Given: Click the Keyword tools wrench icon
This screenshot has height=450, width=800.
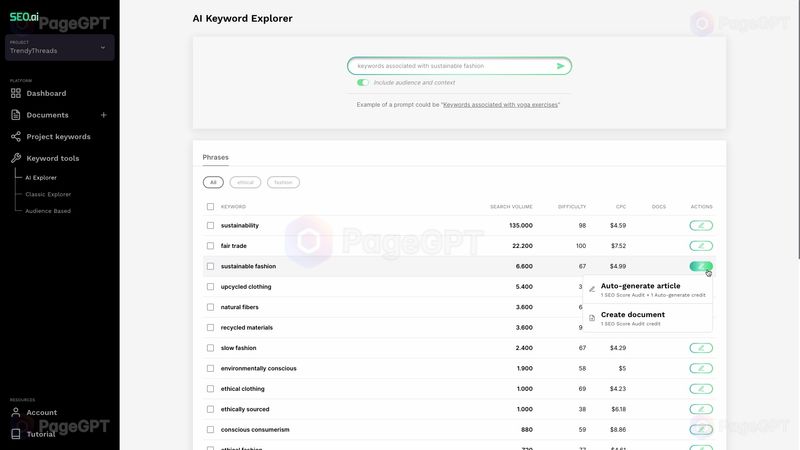Looking at the screenshot, I should (16, 158).
